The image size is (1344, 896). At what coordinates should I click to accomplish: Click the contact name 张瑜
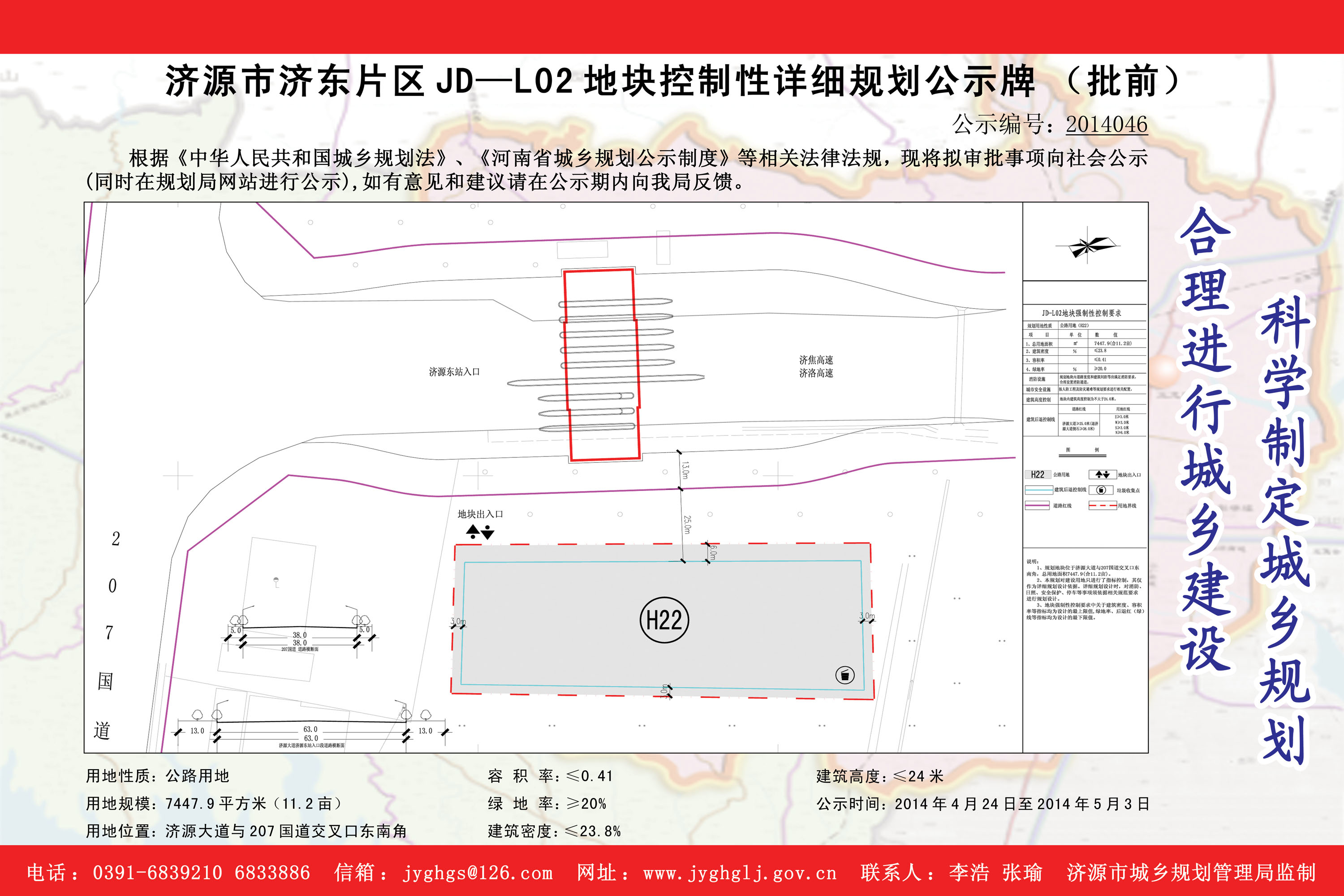1022,873
